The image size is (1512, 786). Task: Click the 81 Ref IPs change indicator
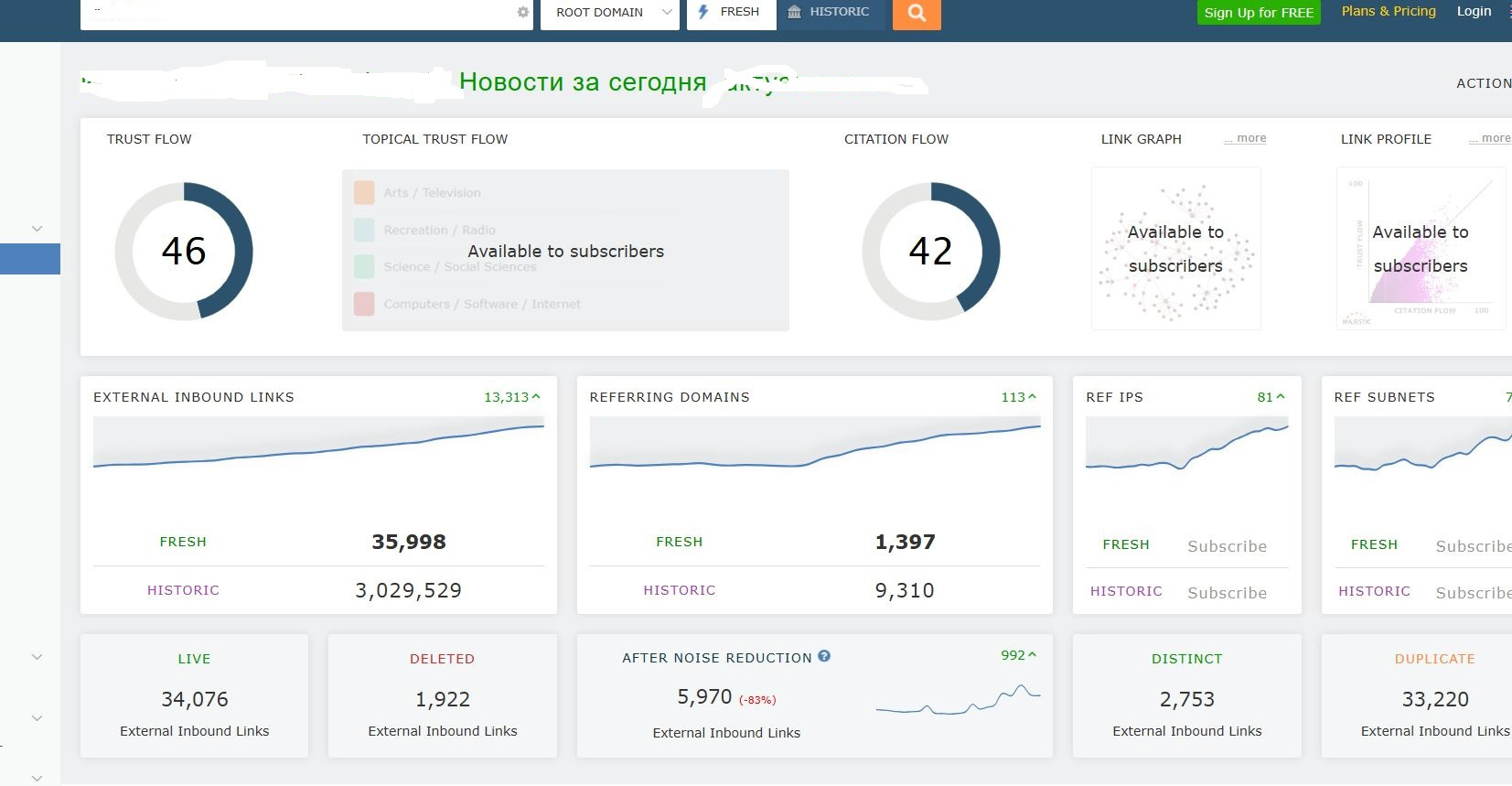[x=1271, y=397]
